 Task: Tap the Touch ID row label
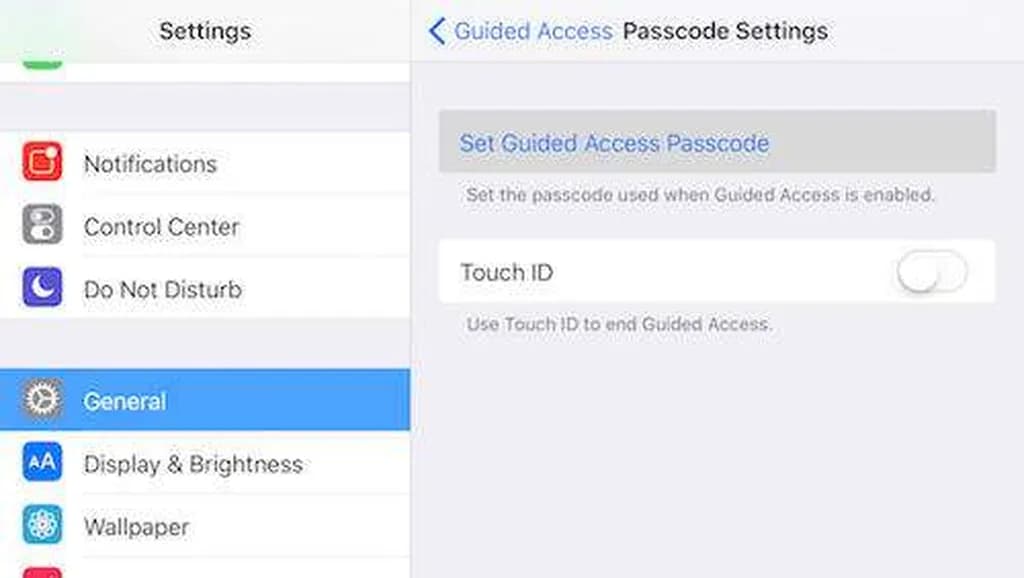click(x=506, y=271)
